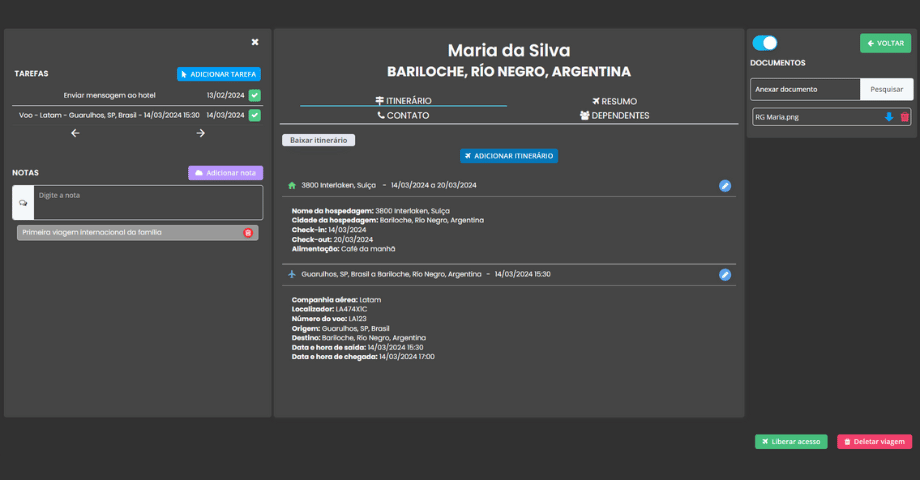Open the Contato tab
920x480 pixels.
tap(403, 115)
